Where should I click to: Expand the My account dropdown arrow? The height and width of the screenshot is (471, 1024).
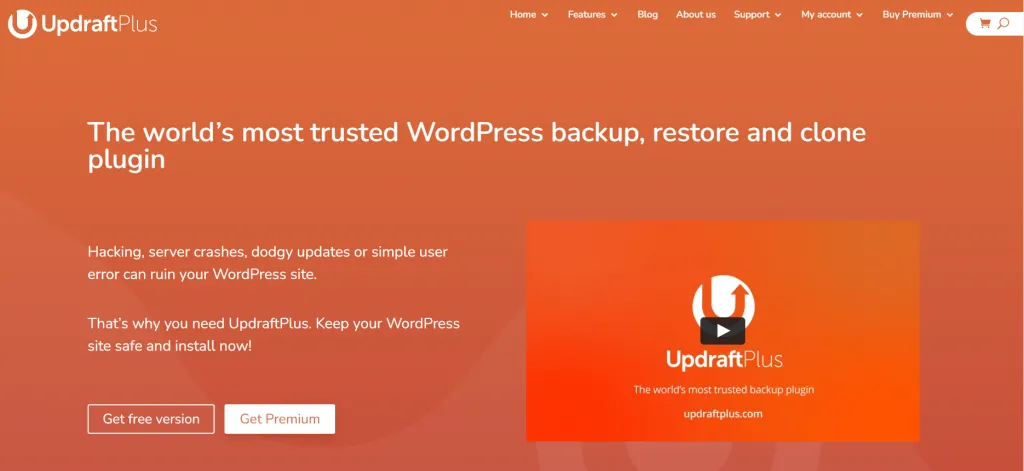(859, 15)
